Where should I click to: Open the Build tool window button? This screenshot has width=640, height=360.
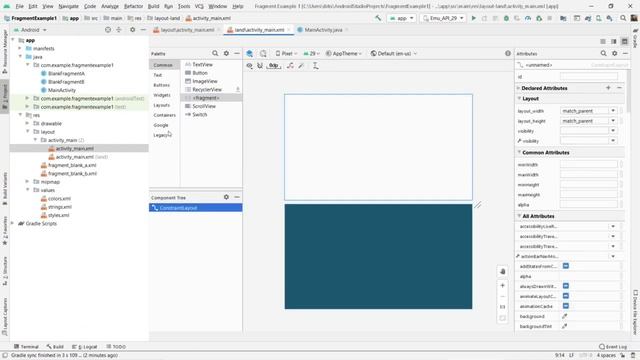point(55,347)
